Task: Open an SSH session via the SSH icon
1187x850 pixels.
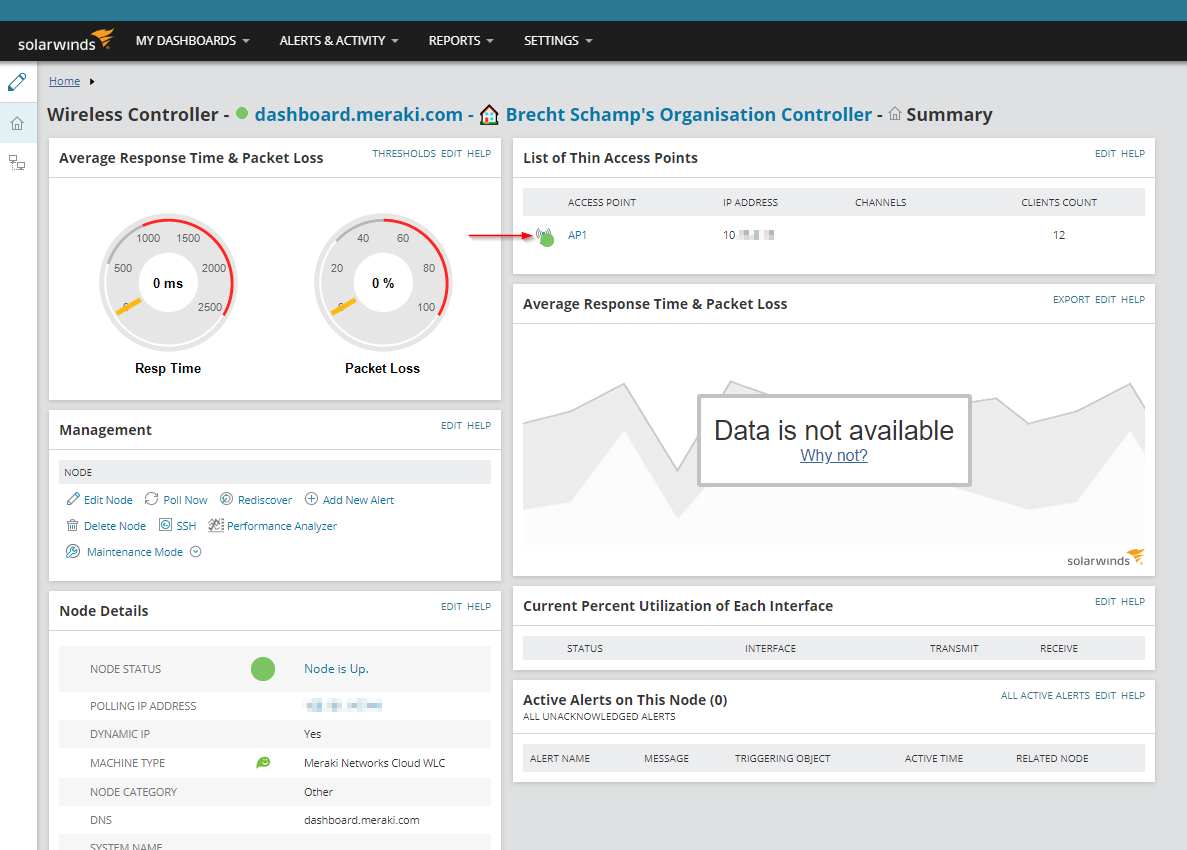Action: pyautogui.click(x=164, y=525)
